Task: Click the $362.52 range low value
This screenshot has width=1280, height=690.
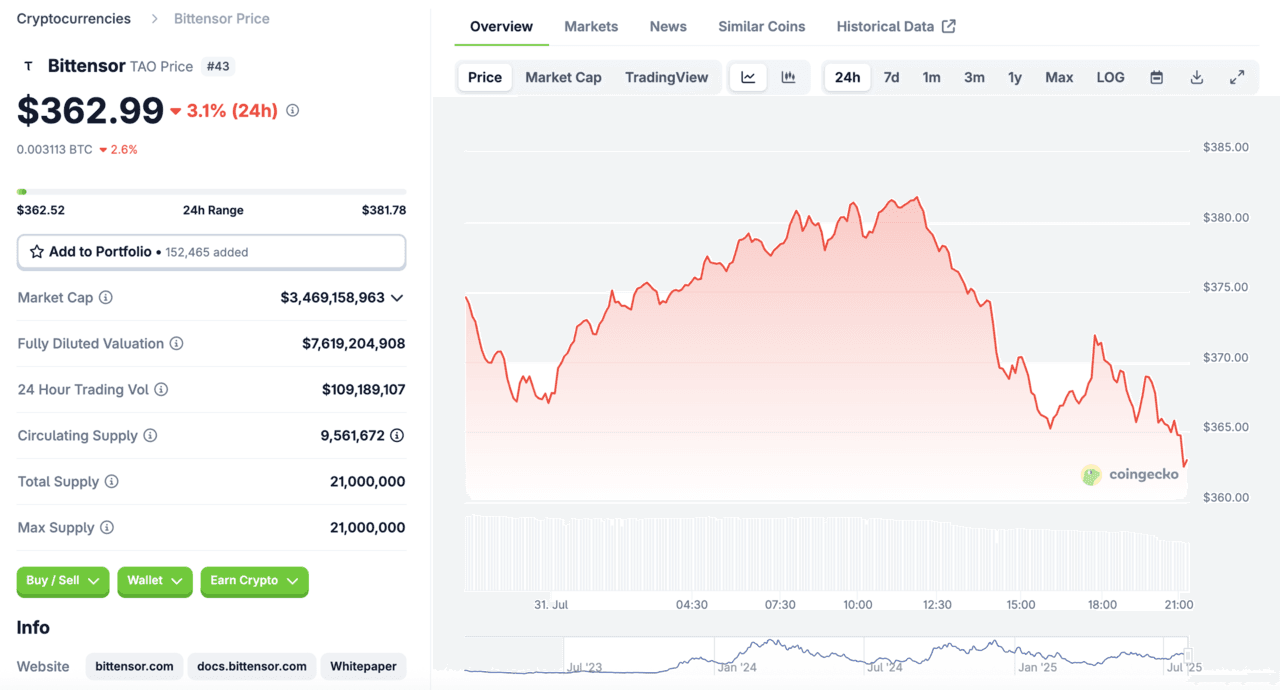Action: point(41,210)
